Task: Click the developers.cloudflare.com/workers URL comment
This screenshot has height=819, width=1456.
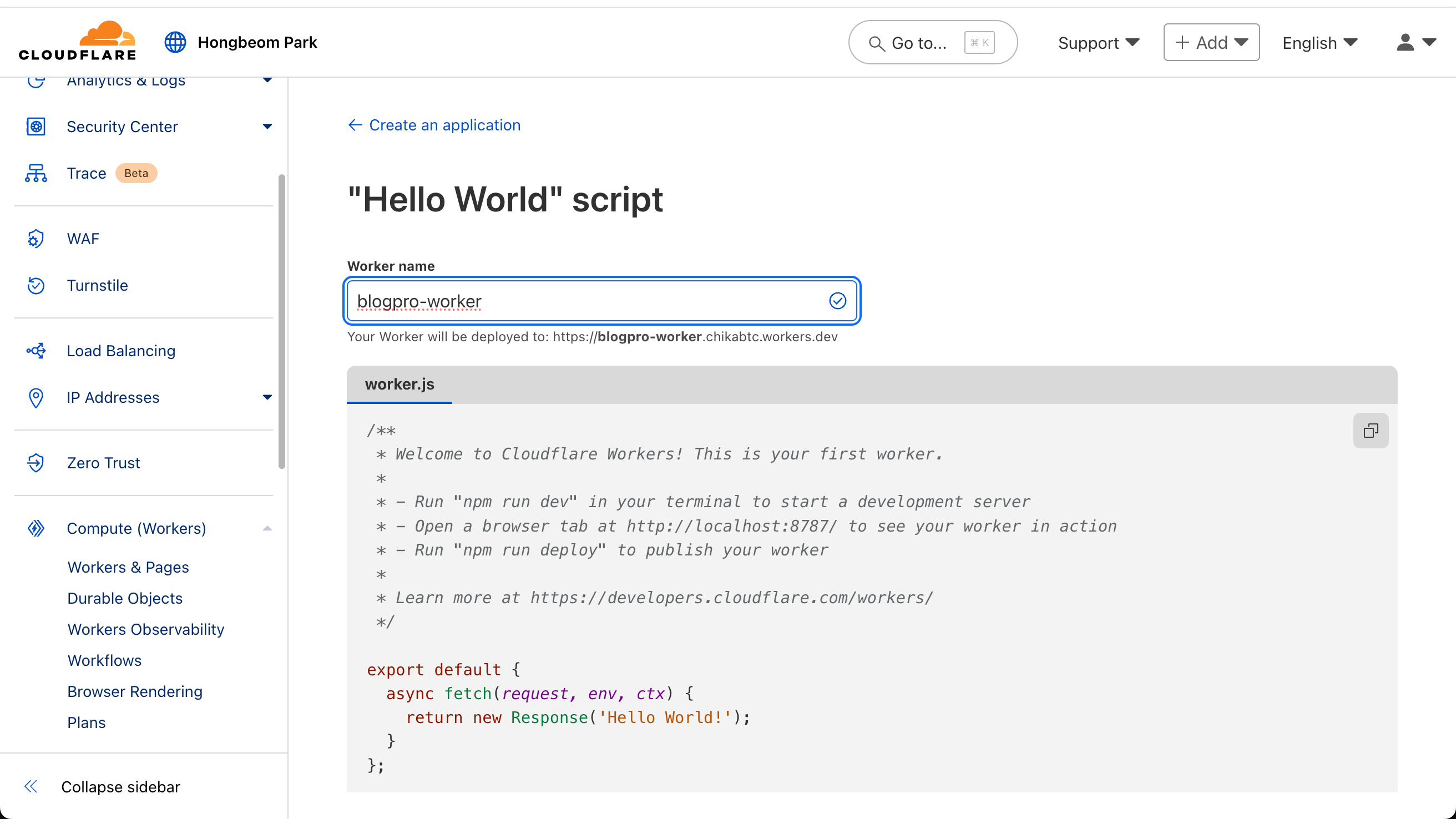Action: point(731,598)
